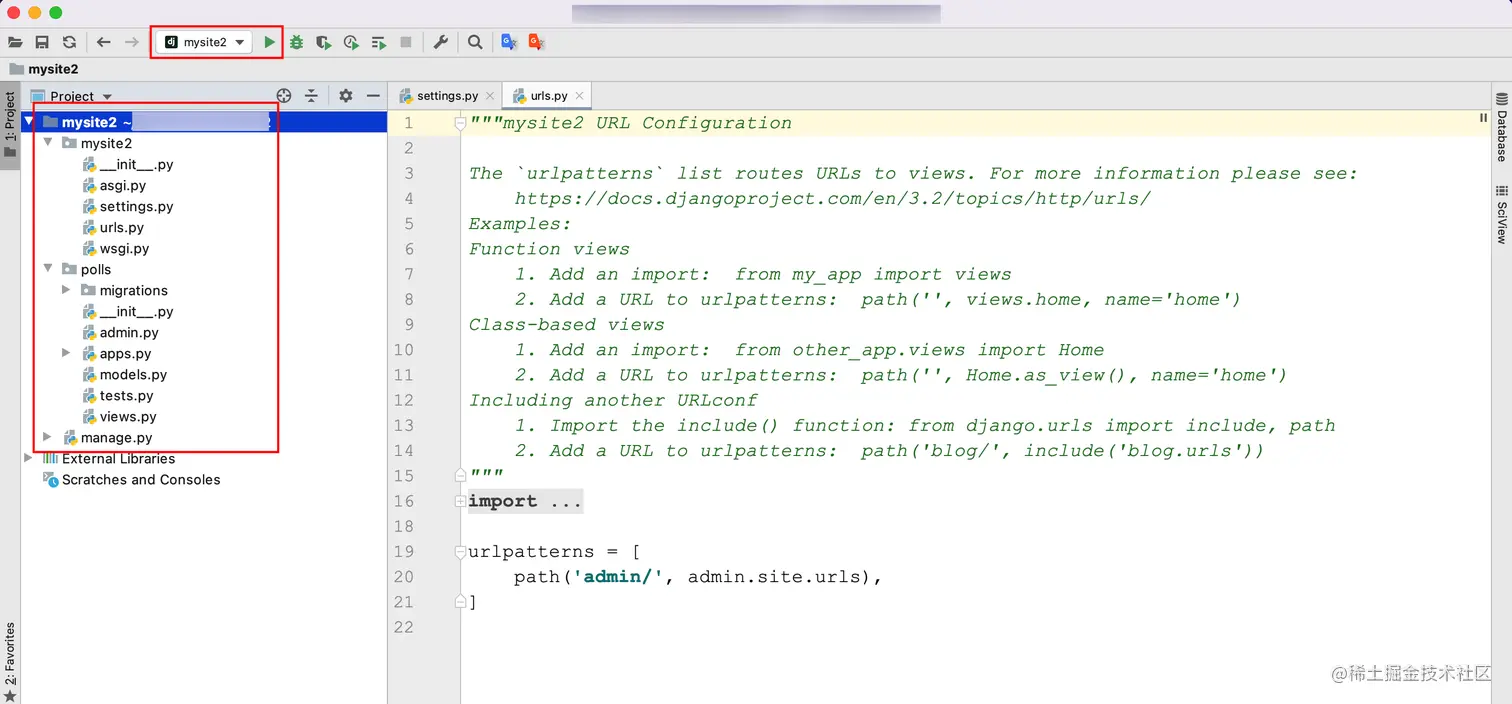Navigate back with the left arrow
1512x704 pixels.
104,42
